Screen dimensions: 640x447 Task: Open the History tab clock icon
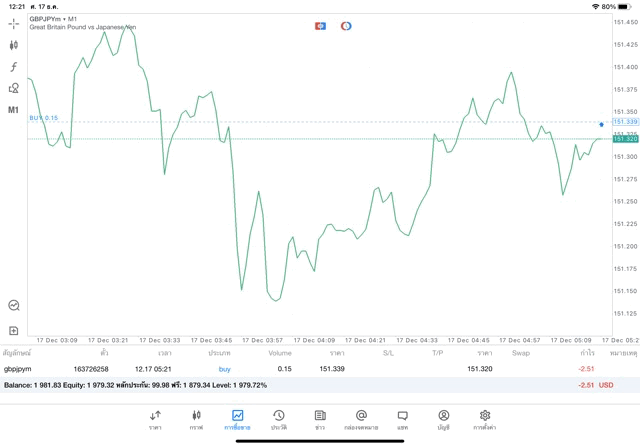pyautogui.click(x=278, y=419)
